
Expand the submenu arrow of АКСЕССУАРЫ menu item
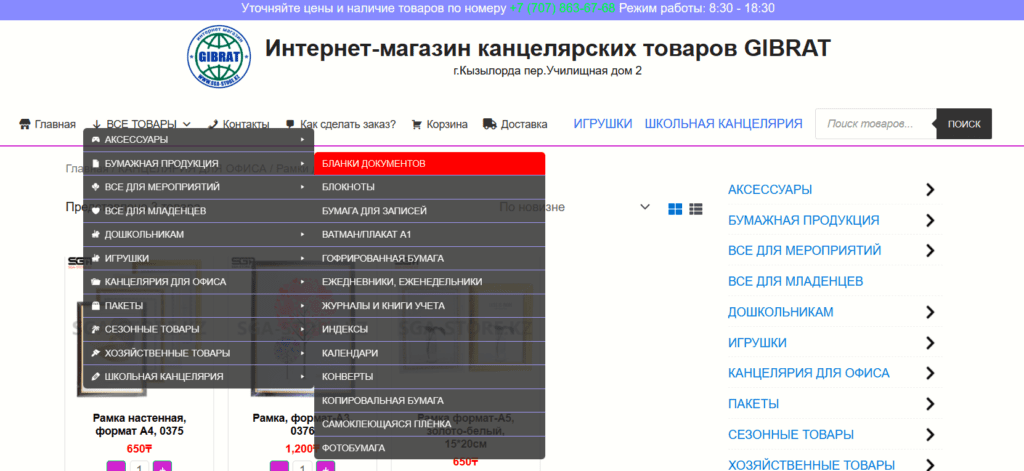[302, 140]
